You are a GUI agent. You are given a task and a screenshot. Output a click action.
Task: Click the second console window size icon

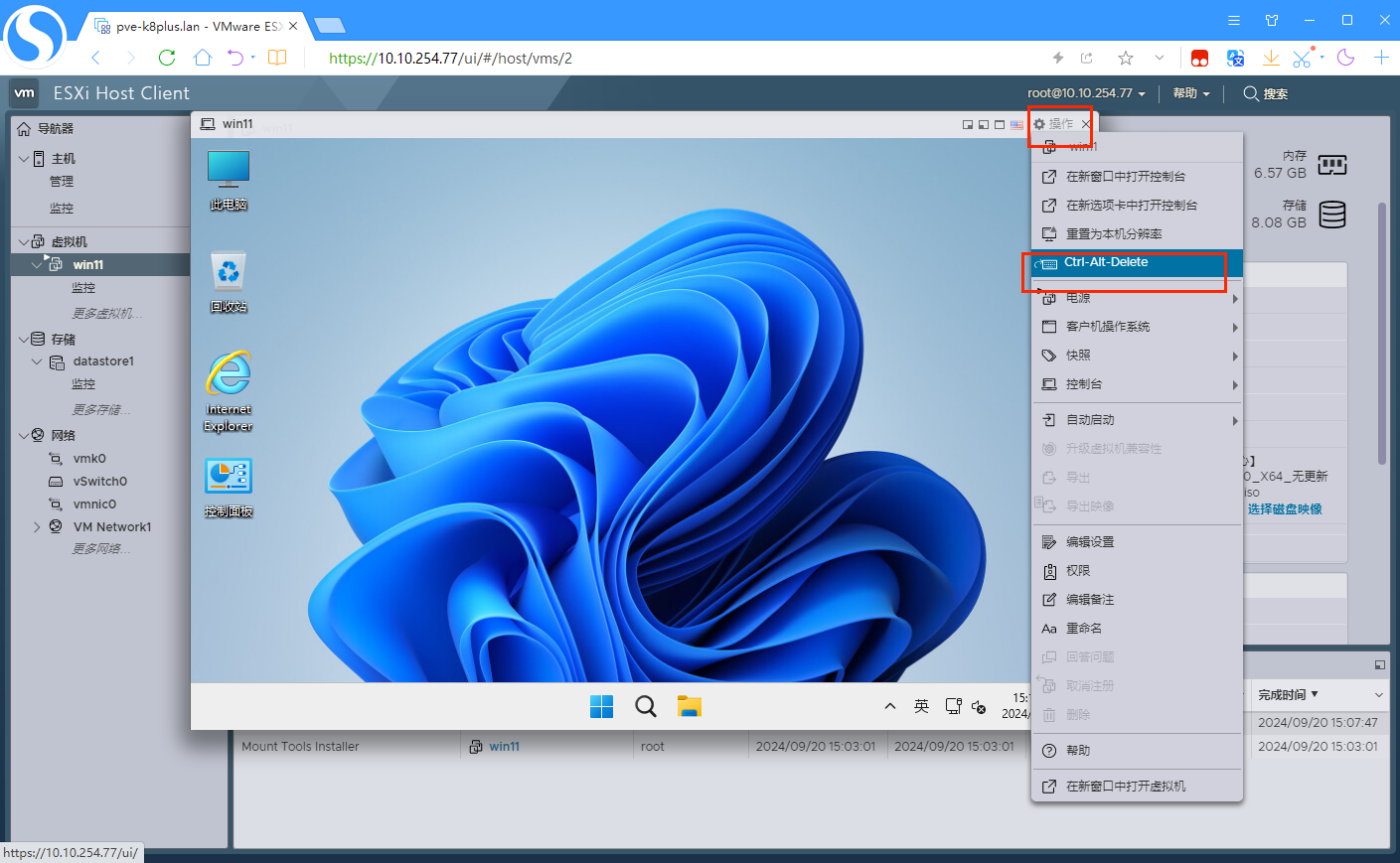point(984,125)
